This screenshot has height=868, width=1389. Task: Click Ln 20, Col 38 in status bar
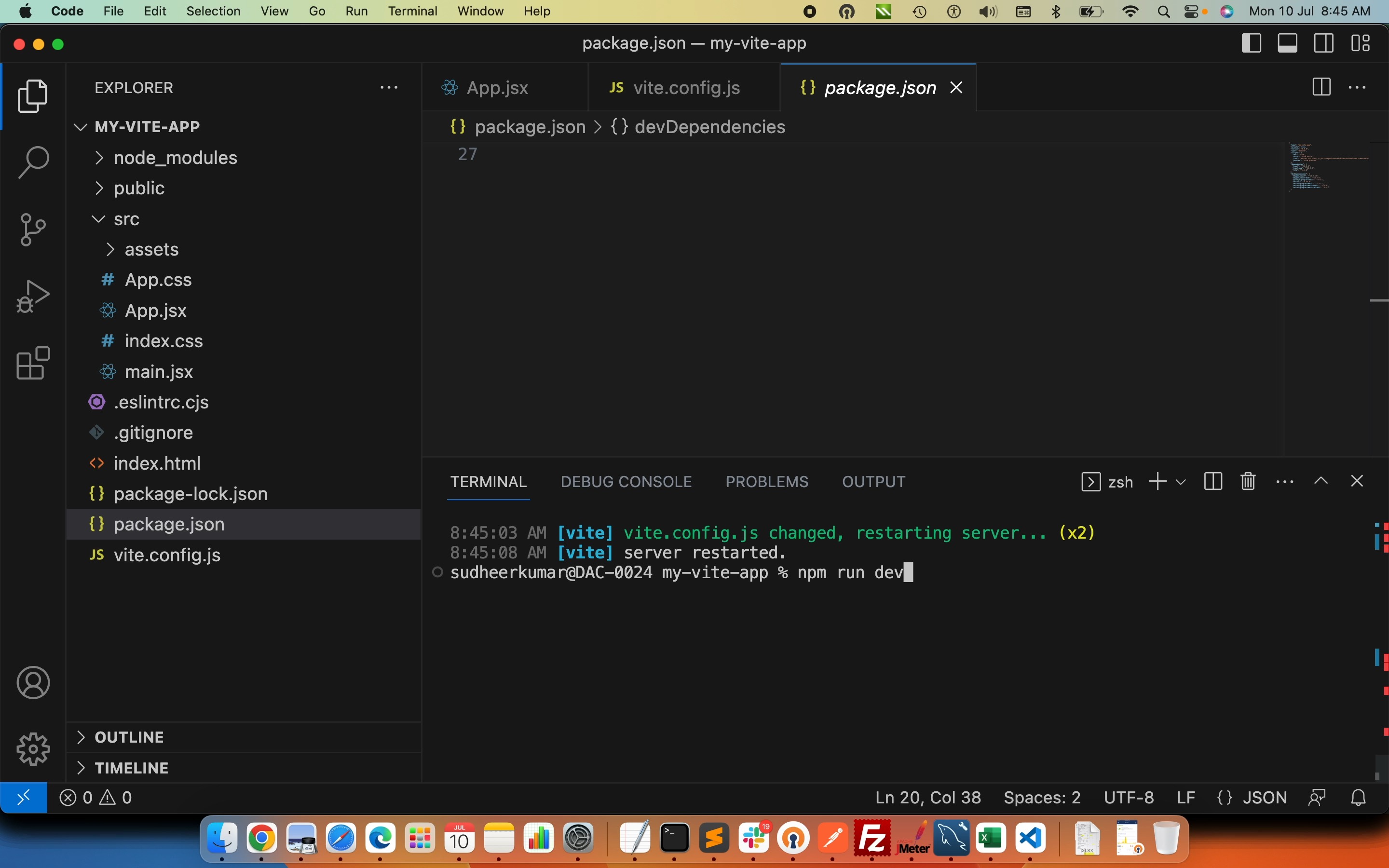pyautogui.click(x=928, y=798)
